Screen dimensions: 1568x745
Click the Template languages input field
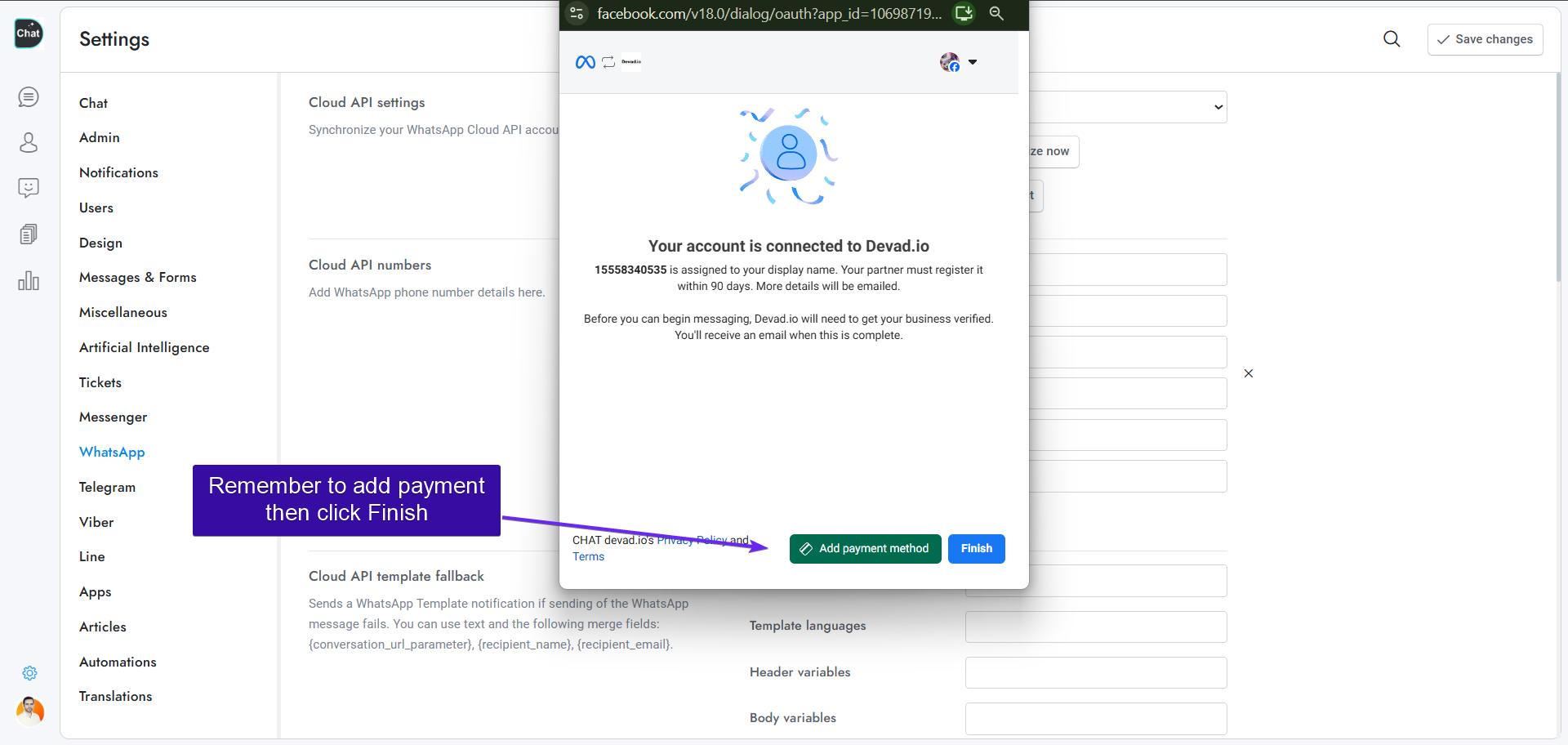1095,627
